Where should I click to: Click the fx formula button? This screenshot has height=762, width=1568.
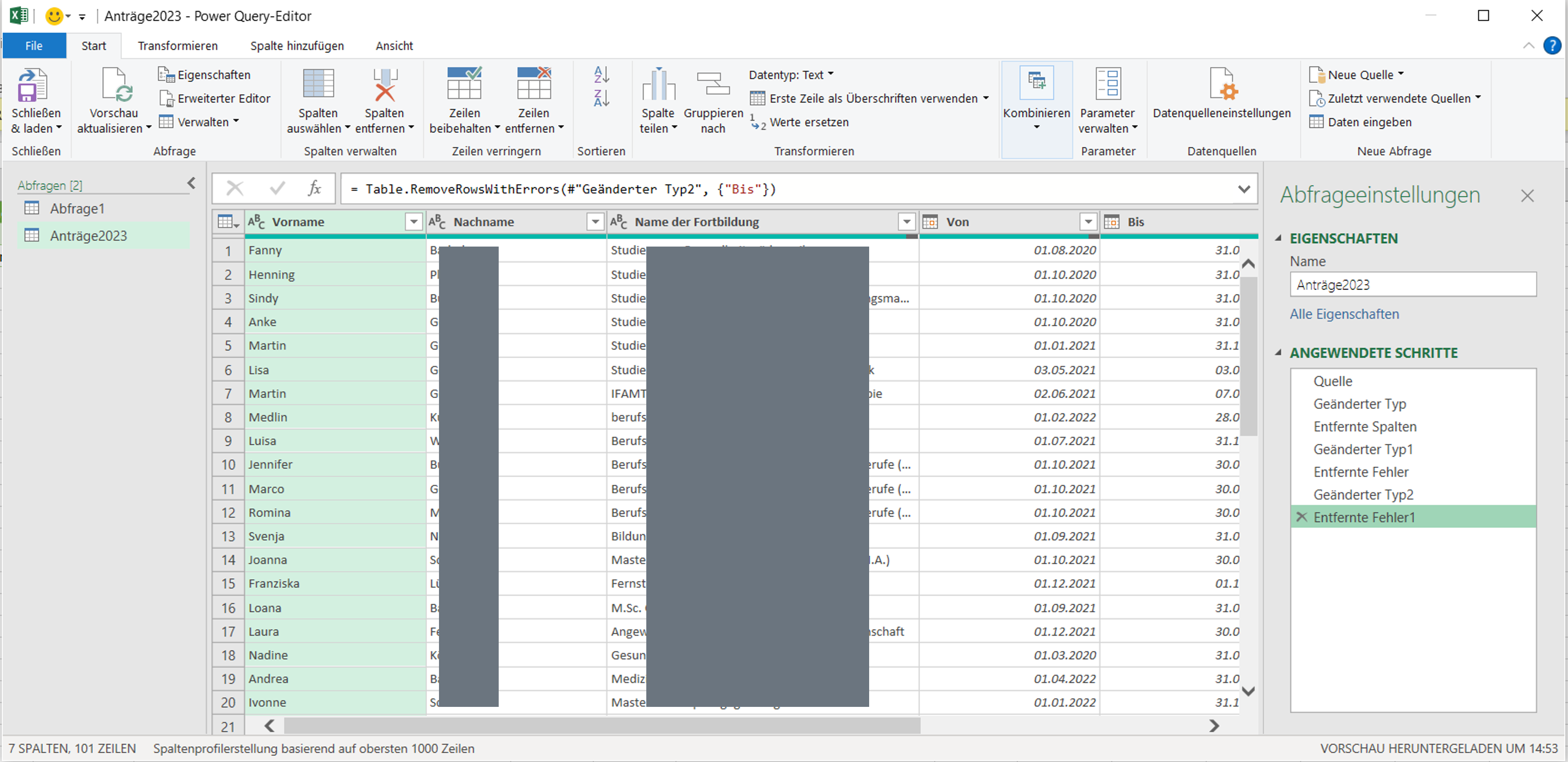(x=314, y=189)
